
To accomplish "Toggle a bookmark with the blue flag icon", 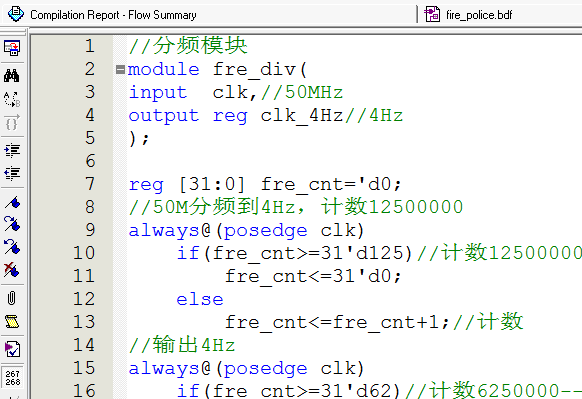I will tap(12, 202).
